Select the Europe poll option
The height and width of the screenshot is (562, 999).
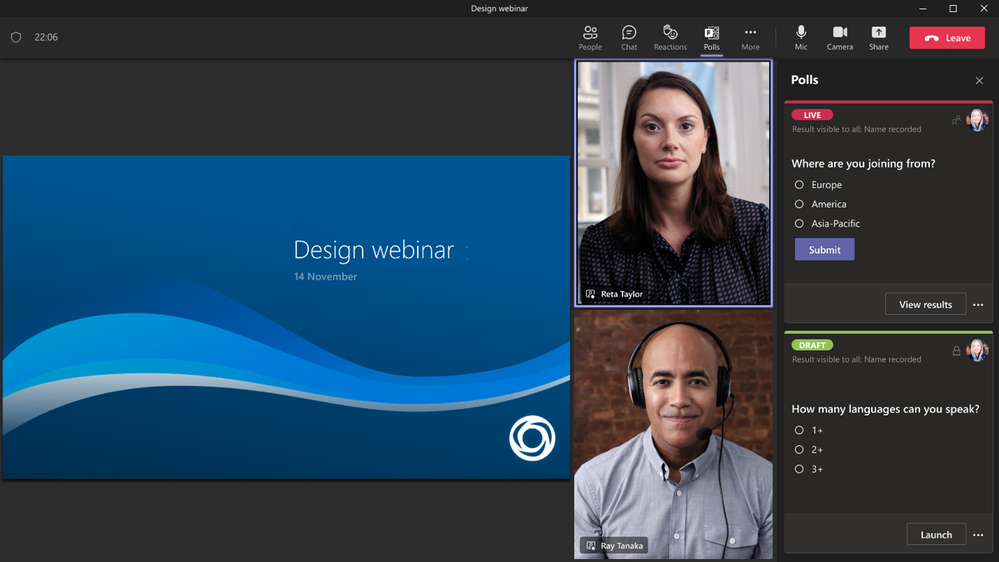pos(799,185)
